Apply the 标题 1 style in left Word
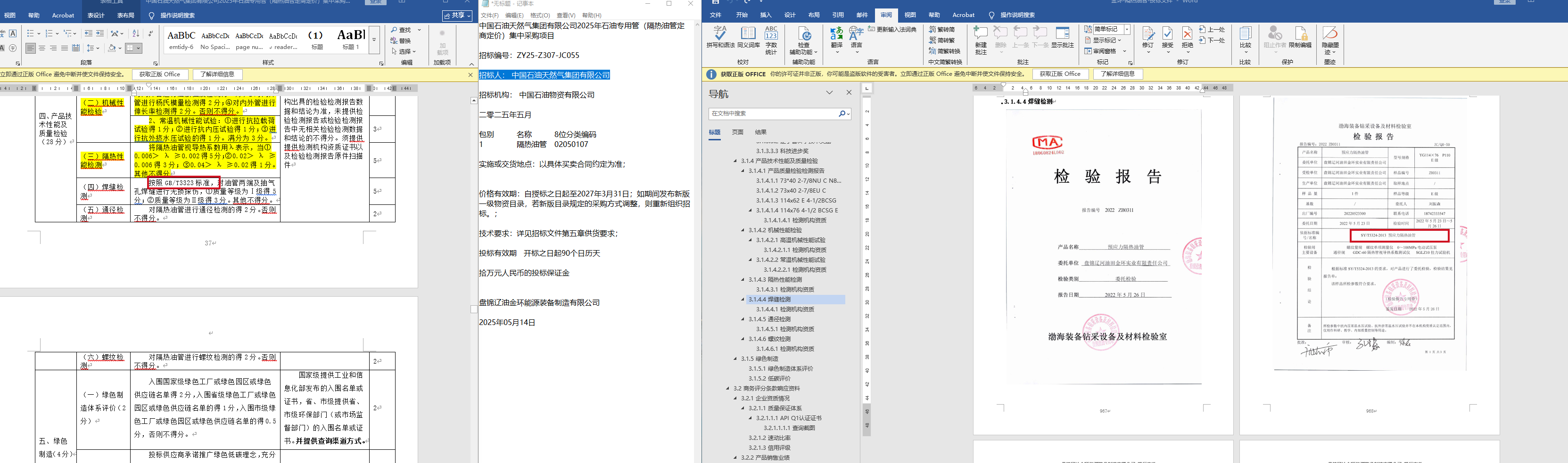 351,39
